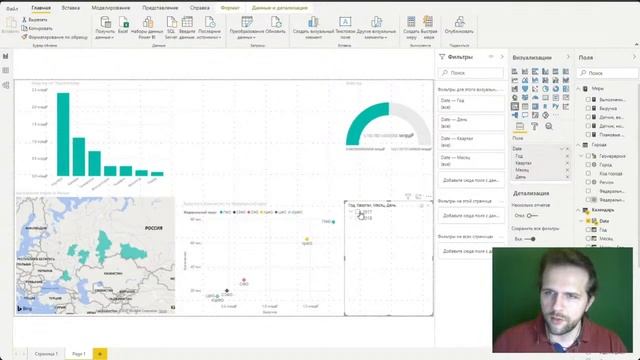Image resolution: width=640 pixels, height=360 pixels.
Task: Click the SQL Server ribbon icon
Action: tap(171, 28)
